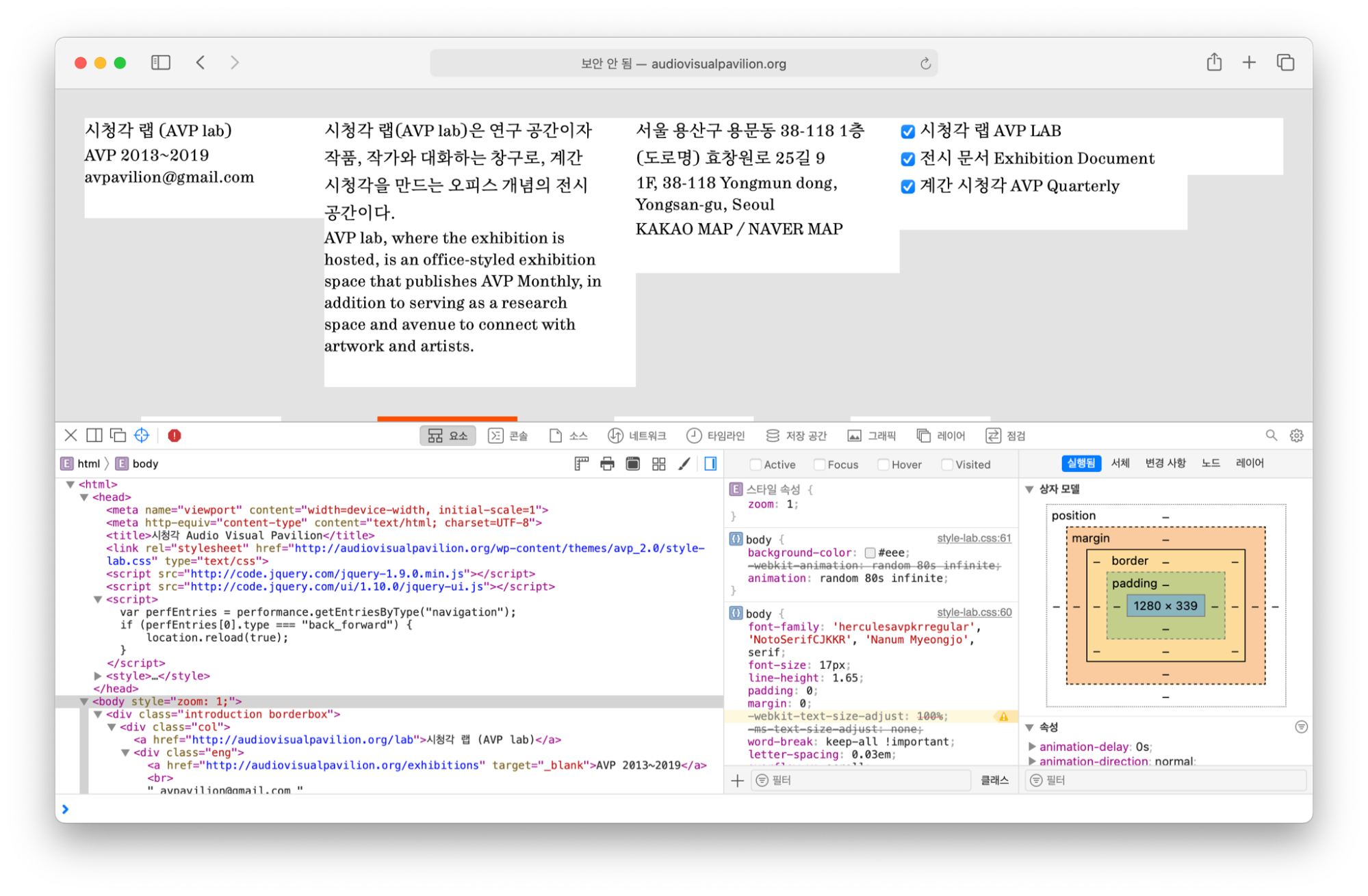Enable the Focus pseudo-class checkbox
1368x896 pixels.
(x=818, y=464)
